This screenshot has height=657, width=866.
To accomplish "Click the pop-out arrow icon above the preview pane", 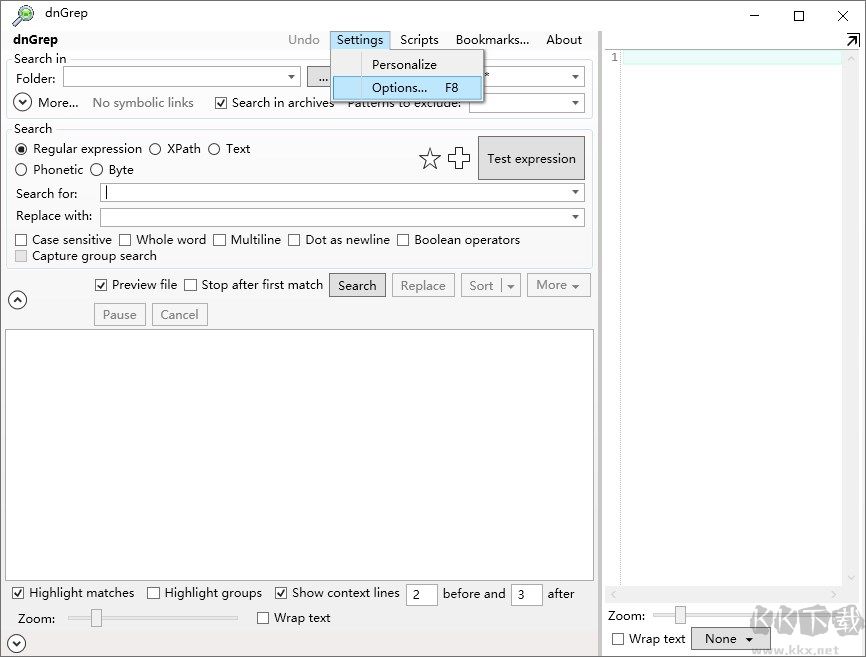I will point(851,39).
